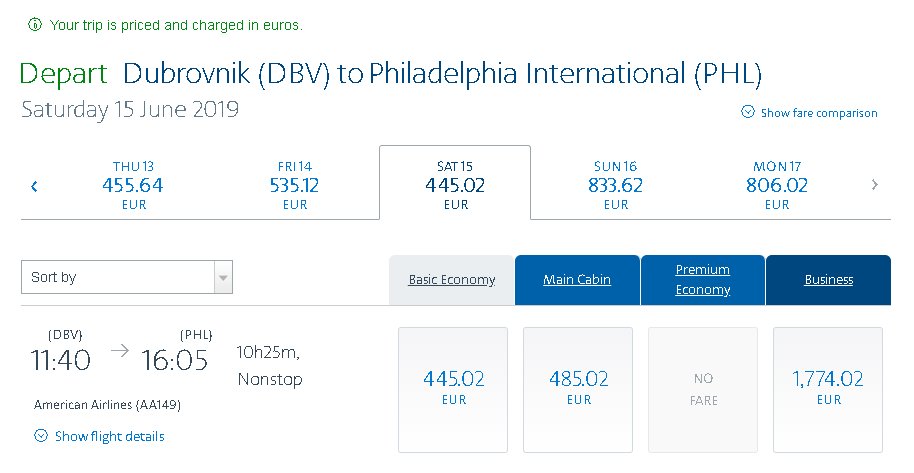Click the next dates right arrow
Viewport: 914px width, 473px height.
click(874, 185)
